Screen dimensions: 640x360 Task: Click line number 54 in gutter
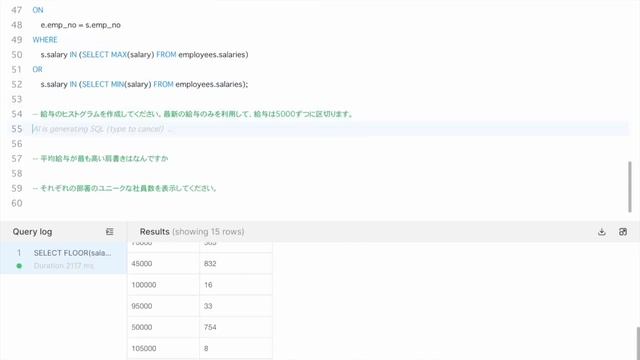click(17, 114)
